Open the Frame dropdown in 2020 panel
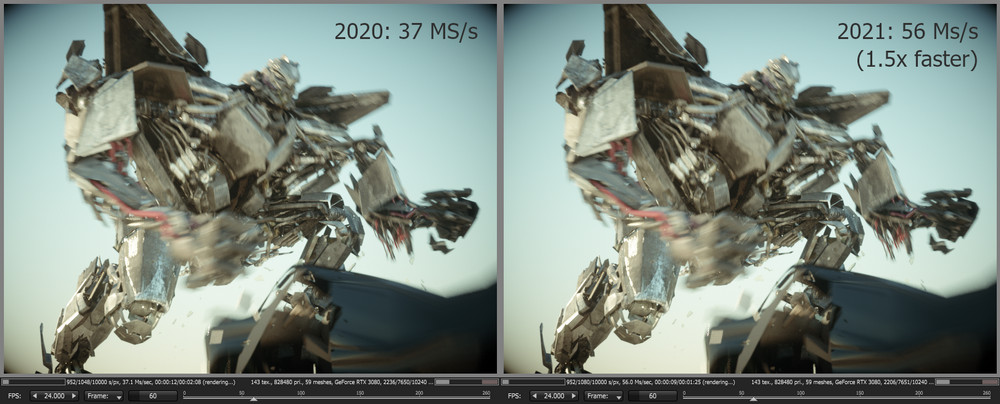 tap(105, 396)
